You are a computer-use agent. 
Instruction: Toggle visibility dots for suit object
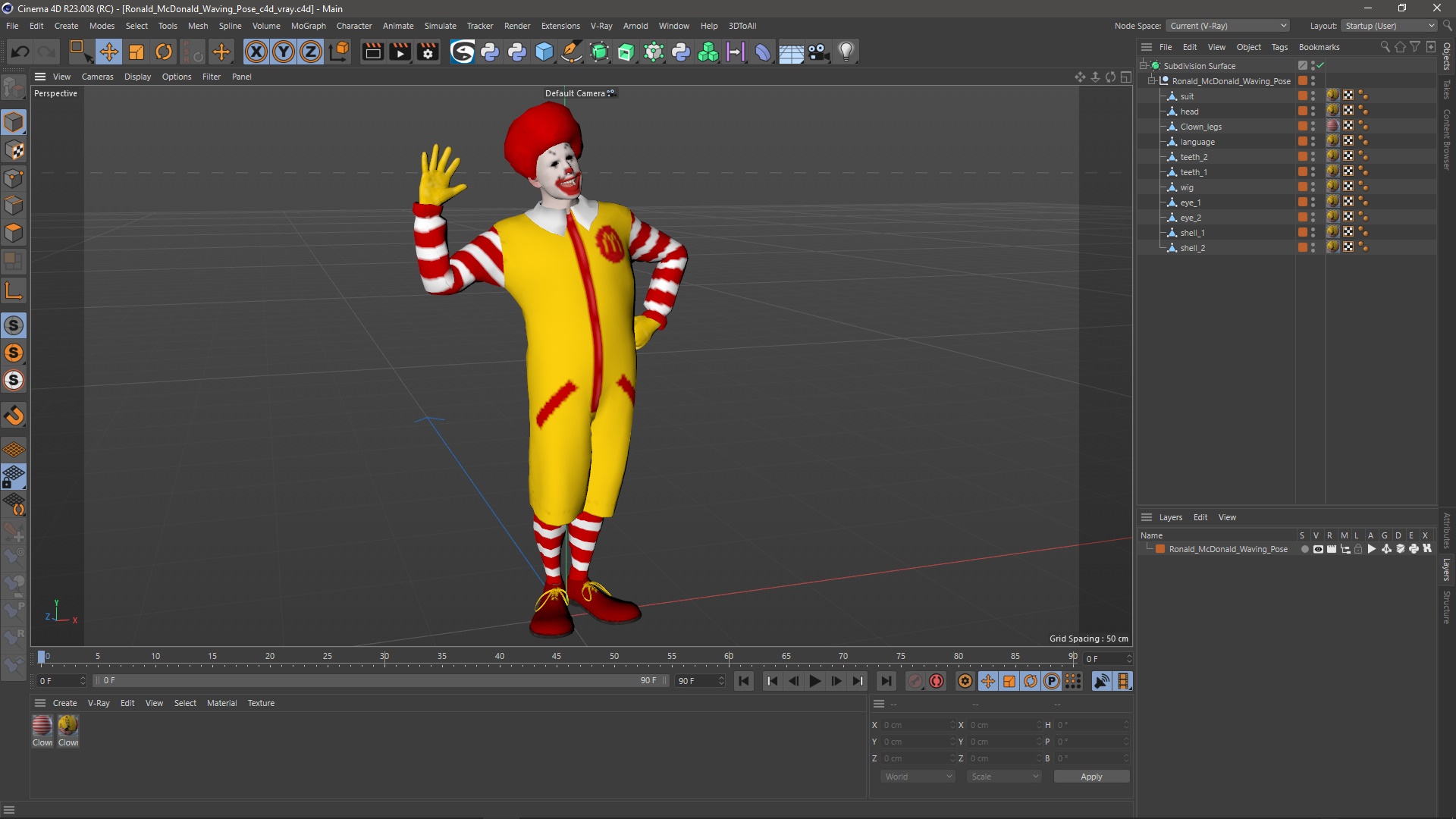pos(1313,96)
